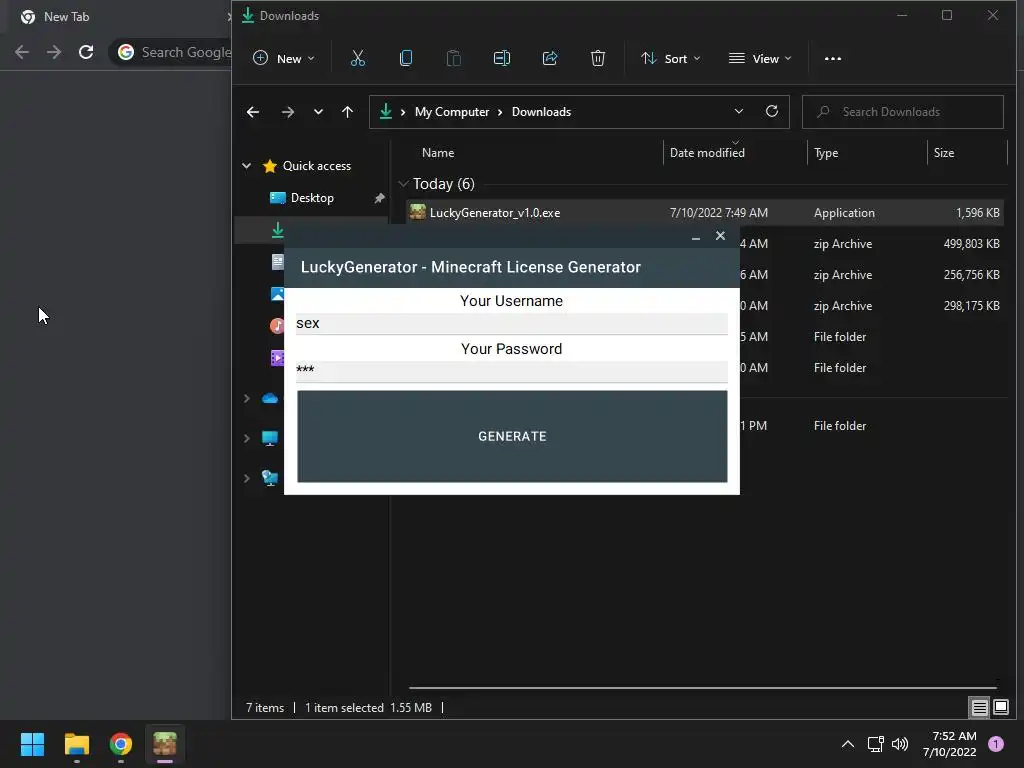Switch to large thumbnails view icon
1024x768 pixels.
(1000, 707)
